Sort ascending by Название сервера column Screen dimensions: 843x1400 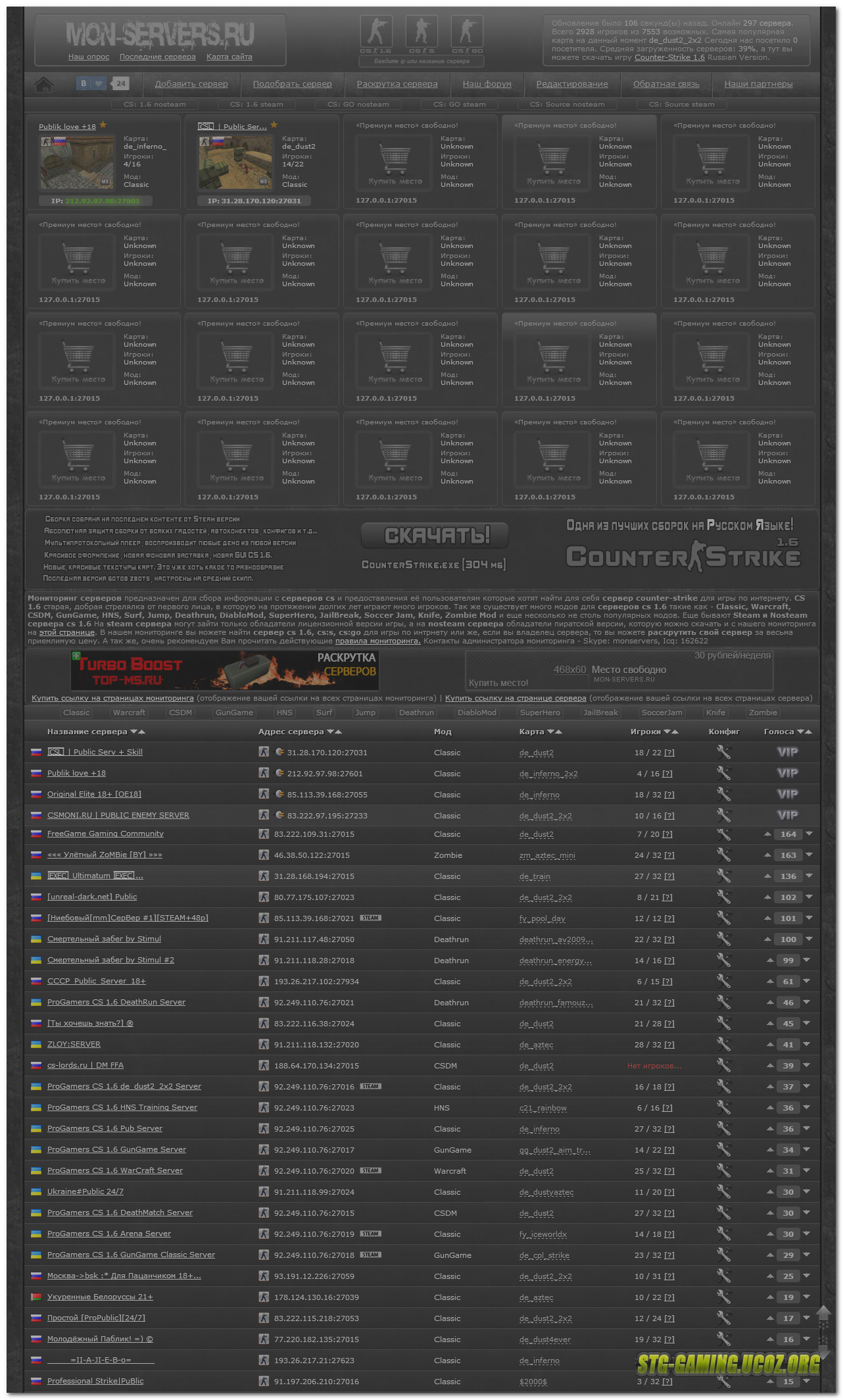tap(141, 732)
